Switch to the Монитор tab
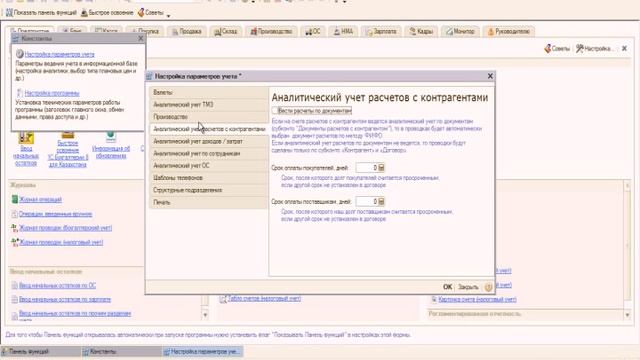Image resolution: width=640 pixels, height=360 pixels. (x=460, y=31)
